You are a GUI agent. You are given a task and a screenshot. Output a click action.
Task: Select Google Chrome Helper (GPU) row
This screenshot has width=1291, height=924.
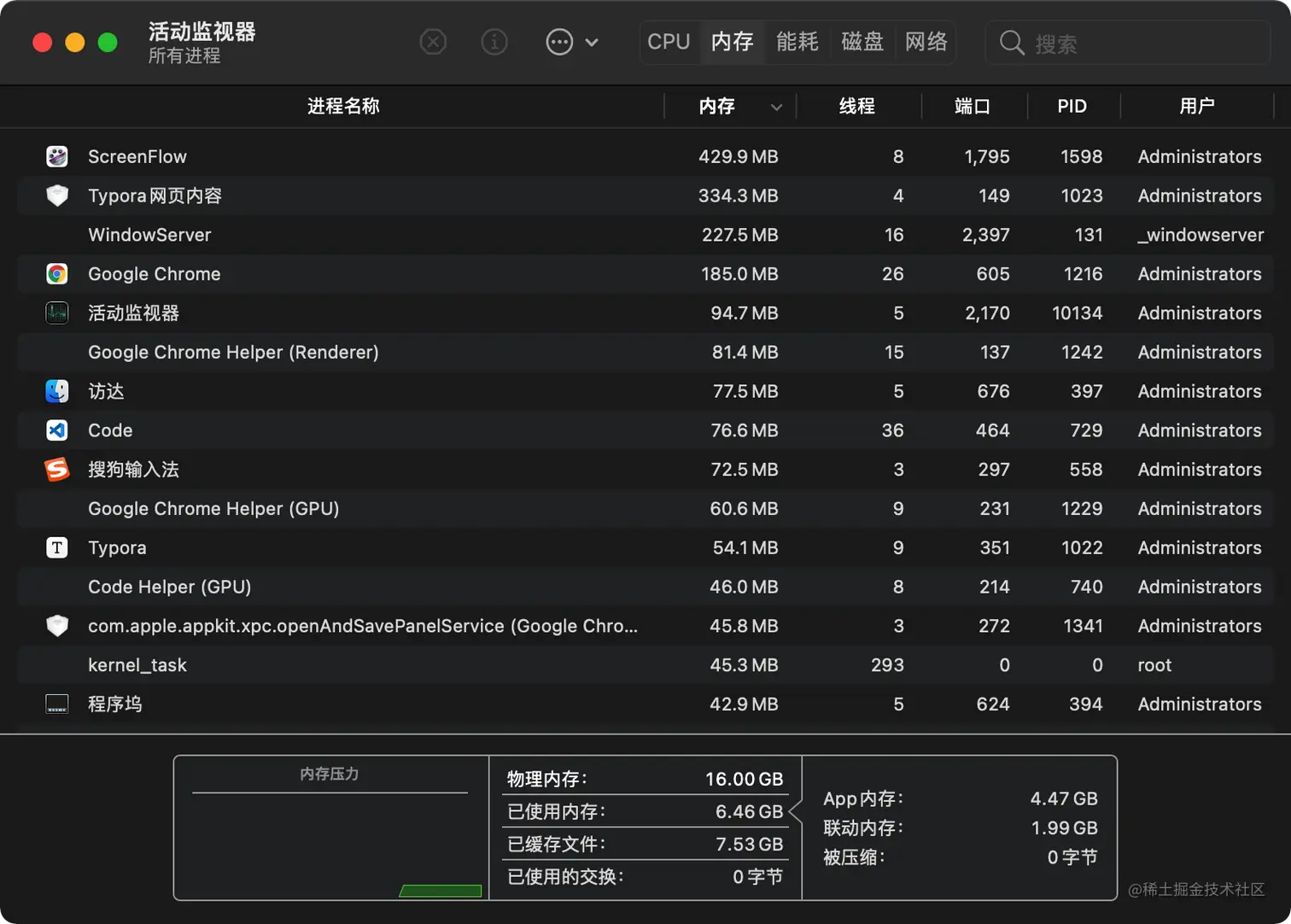645,509
